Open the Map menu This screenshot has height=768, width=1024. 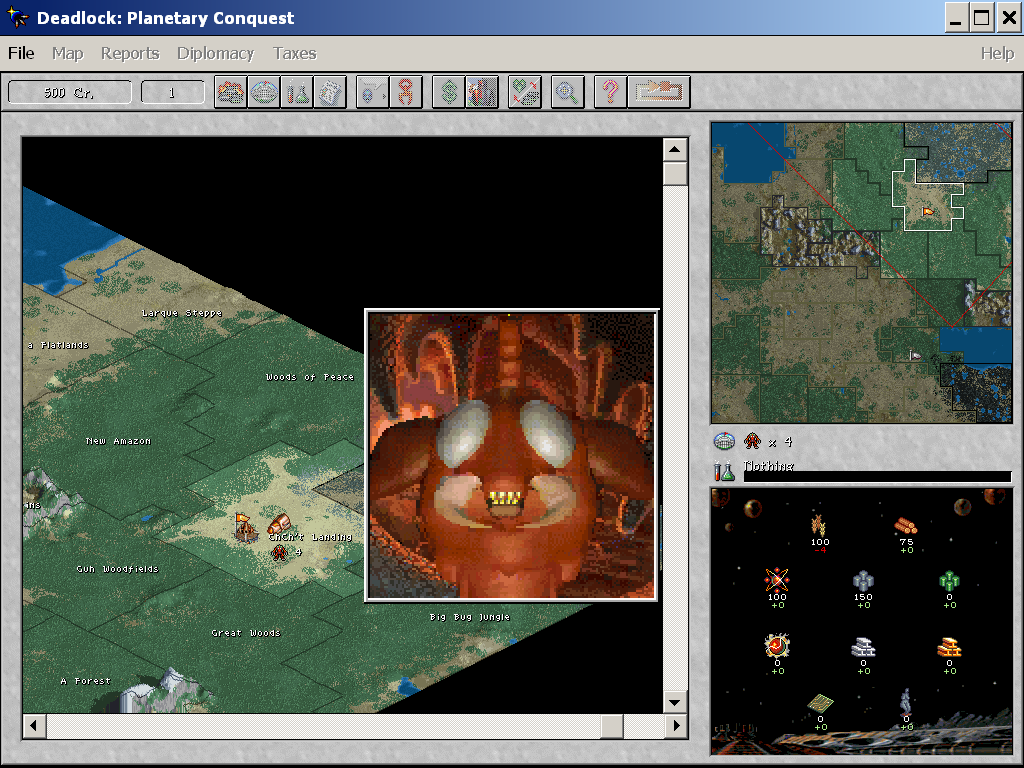click(x=67, y=53)
